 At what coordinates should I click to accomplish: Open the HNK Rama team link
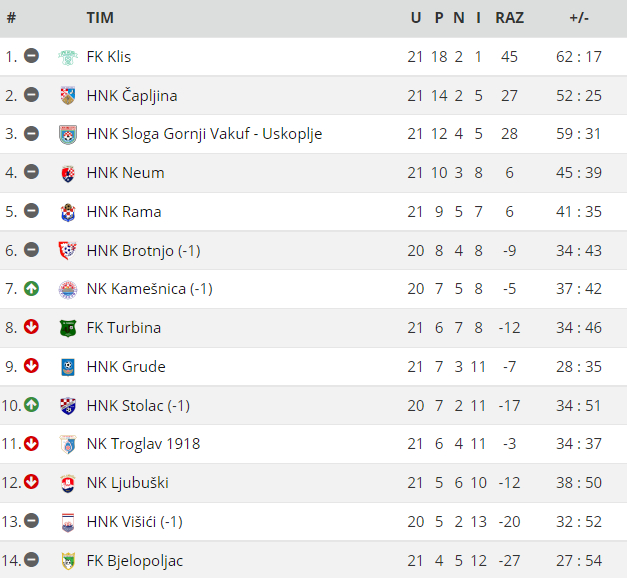tap(124, 212)
